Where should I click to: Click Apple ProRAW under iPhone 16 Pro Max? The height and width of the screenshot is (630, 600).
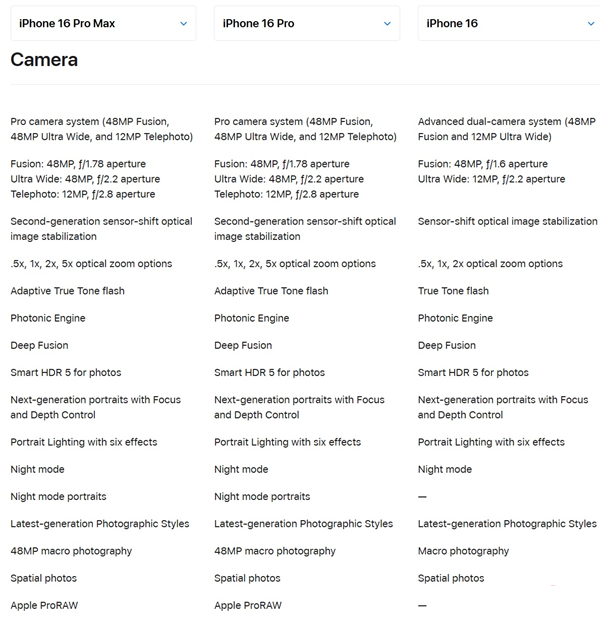pyautogui.click(x=44, y=605)
